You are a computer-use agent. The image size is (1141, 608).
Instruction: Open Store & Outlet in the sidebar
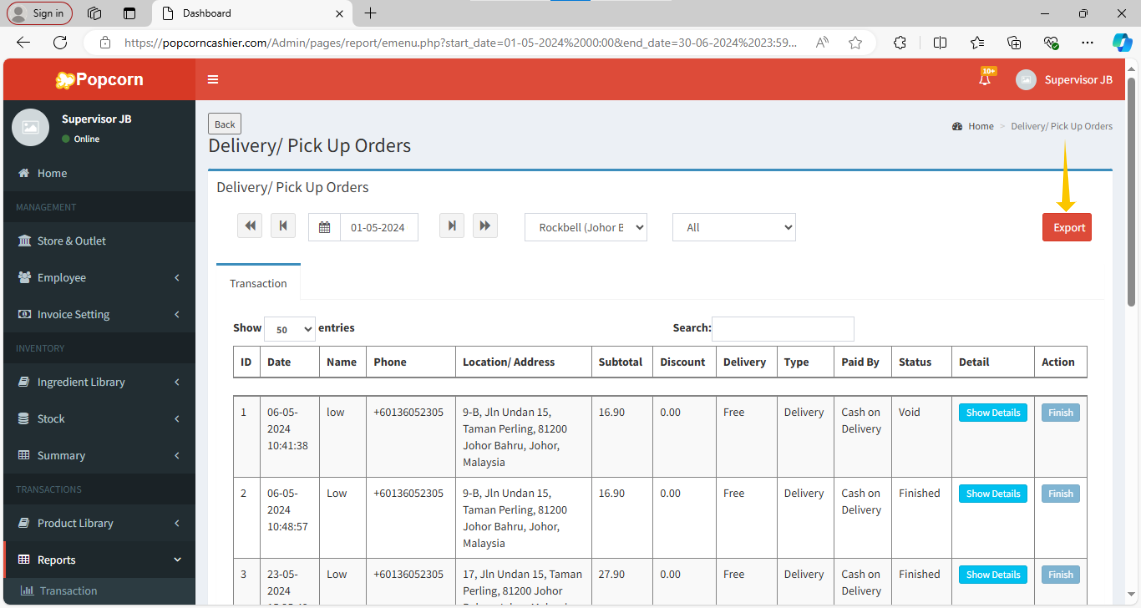pyautogui.click(x=99, y=241)
